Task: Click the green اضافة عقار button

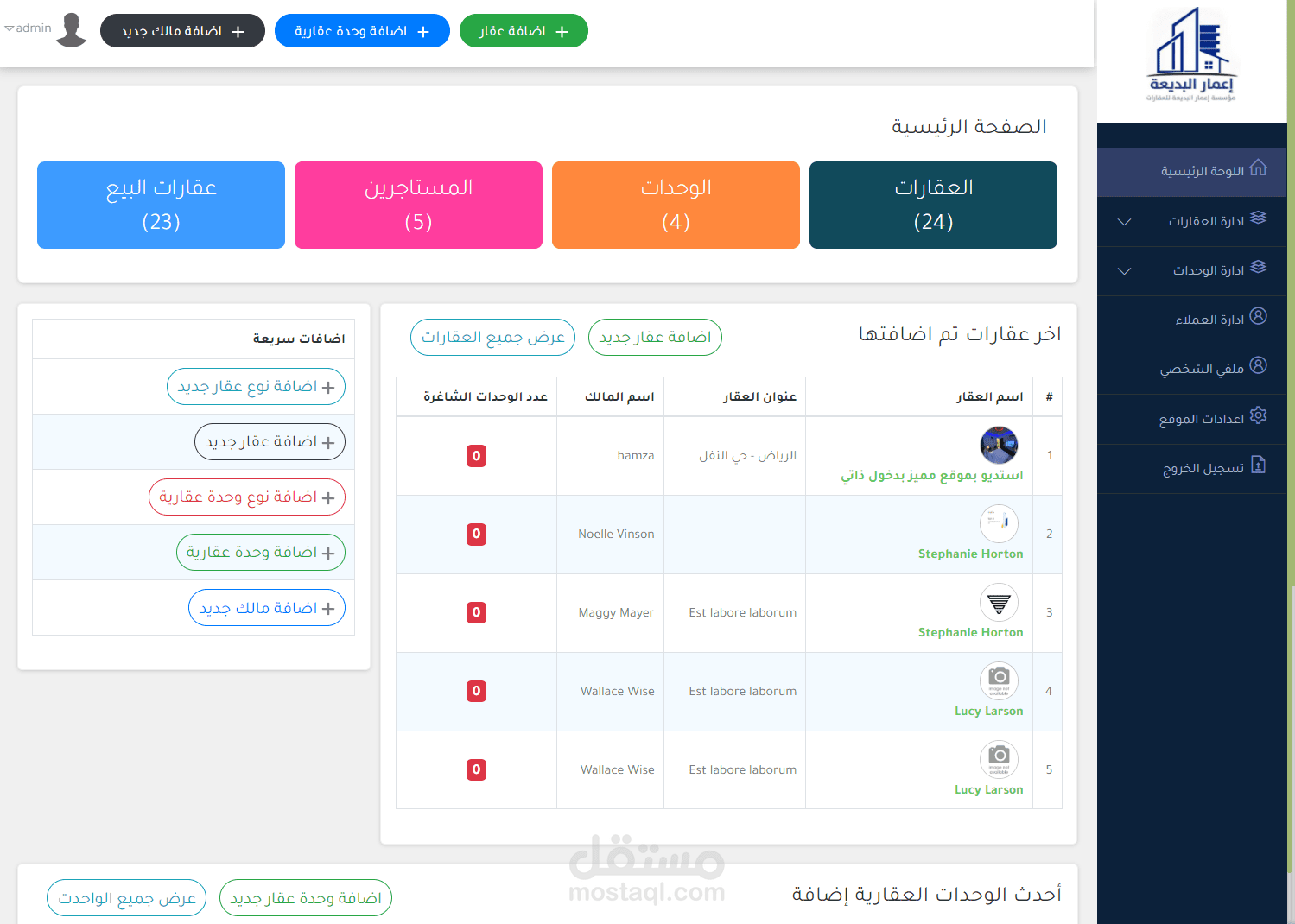Action: (524, 31)
